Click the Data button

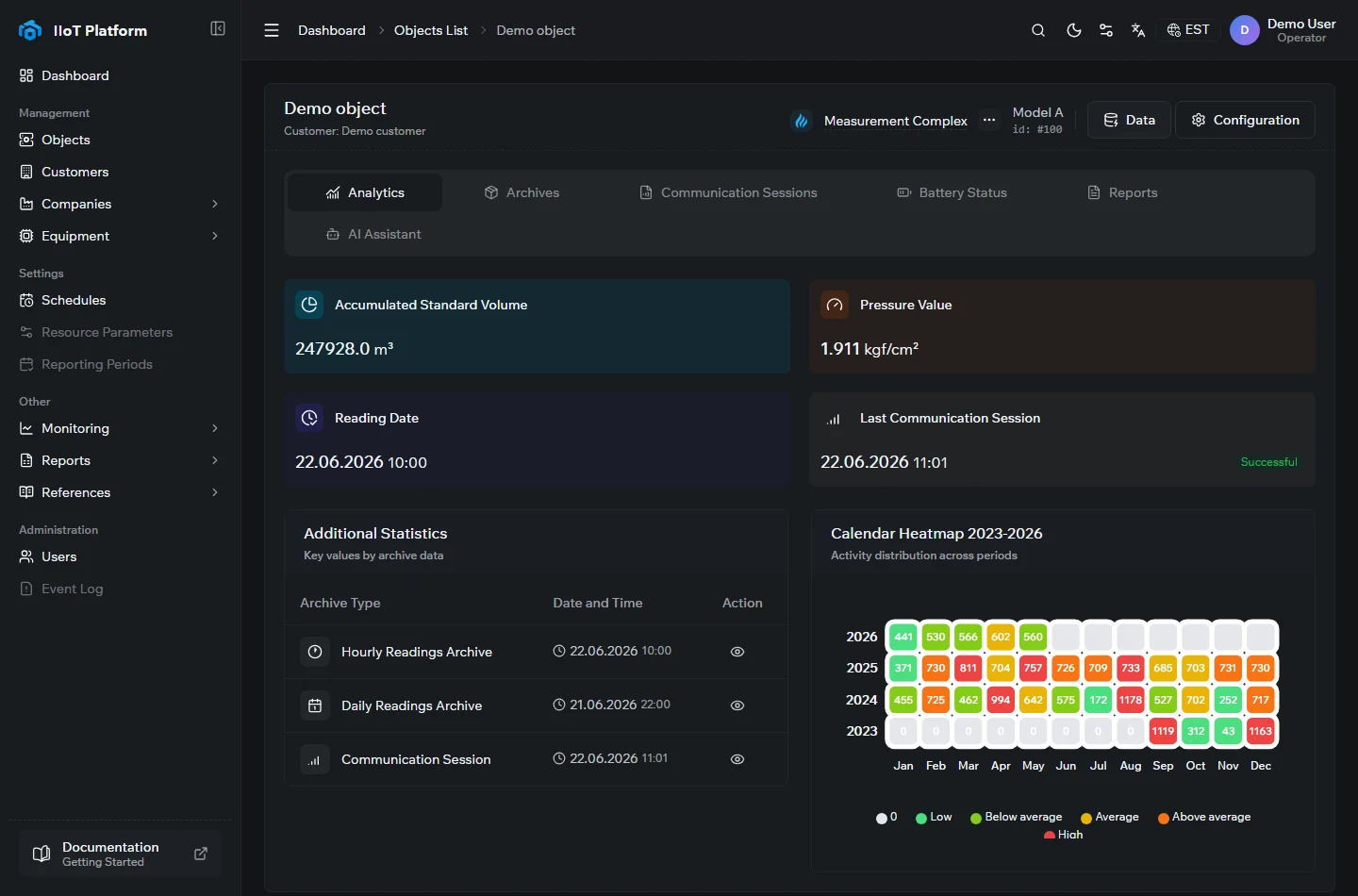point(1129,120)
